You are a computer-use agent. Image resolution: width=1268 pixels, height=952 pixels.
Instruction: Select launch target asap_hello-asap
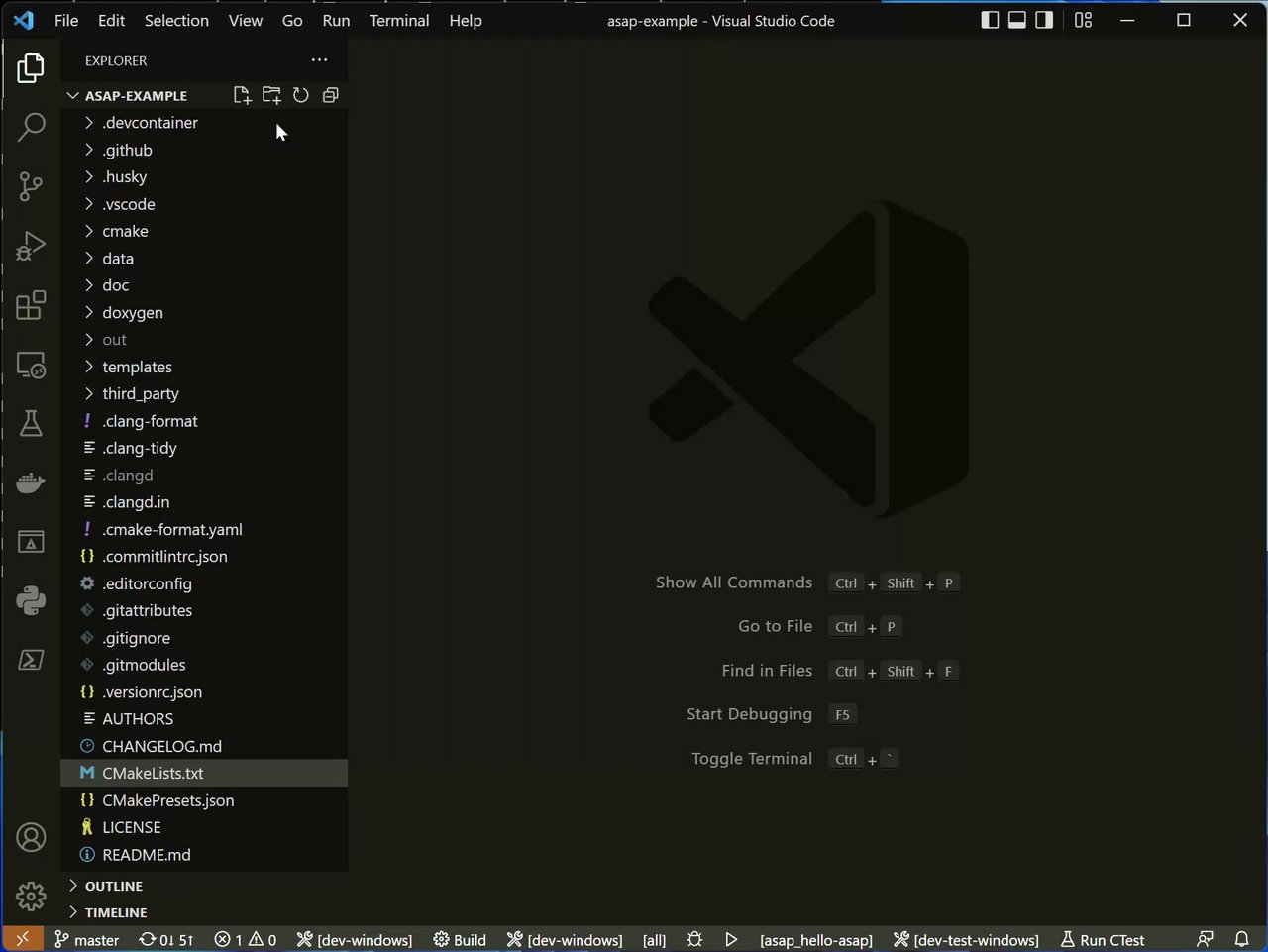(x=816, y=939)
